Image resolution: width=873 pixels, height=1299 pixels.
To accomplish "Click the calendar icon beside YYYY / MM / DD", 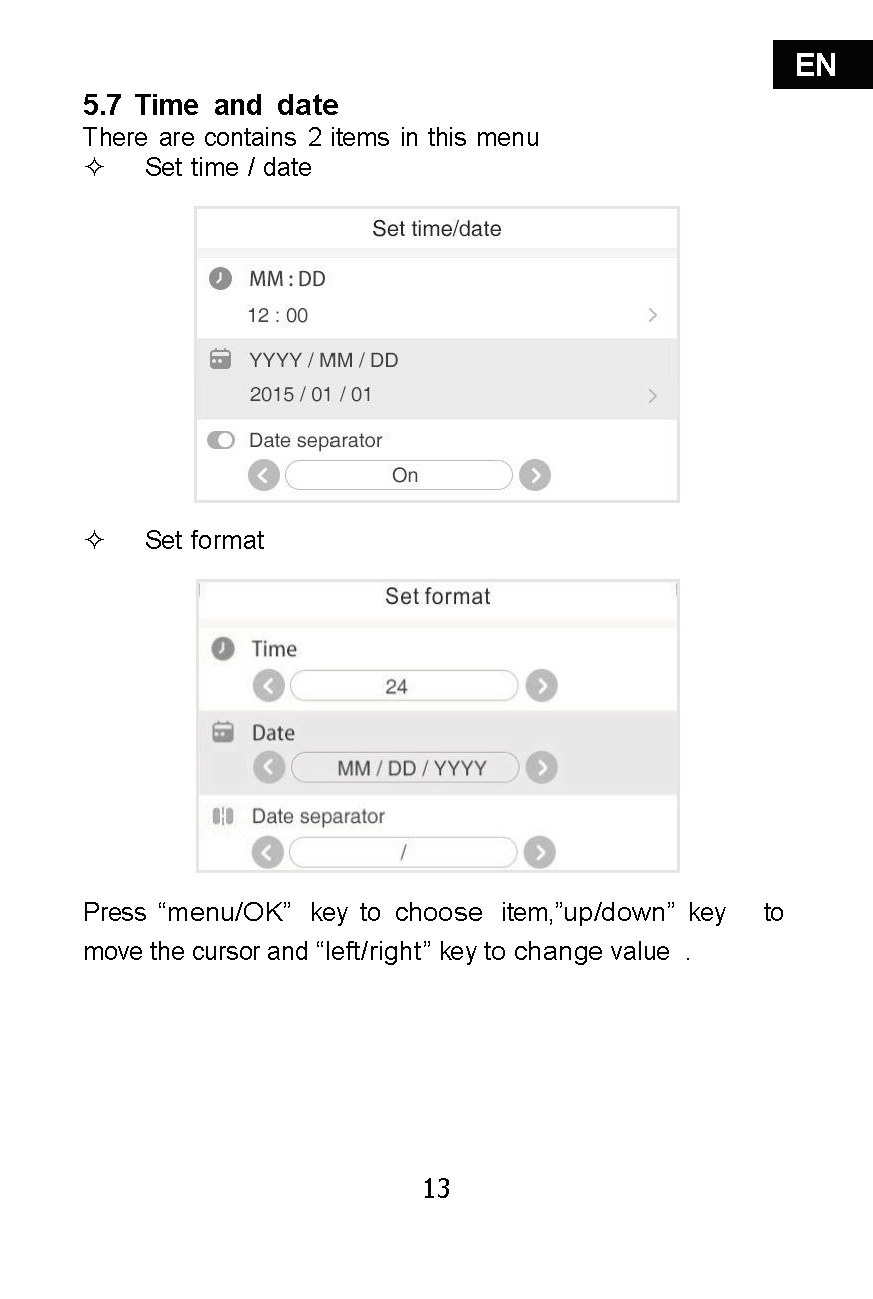I will click(221, 359).
